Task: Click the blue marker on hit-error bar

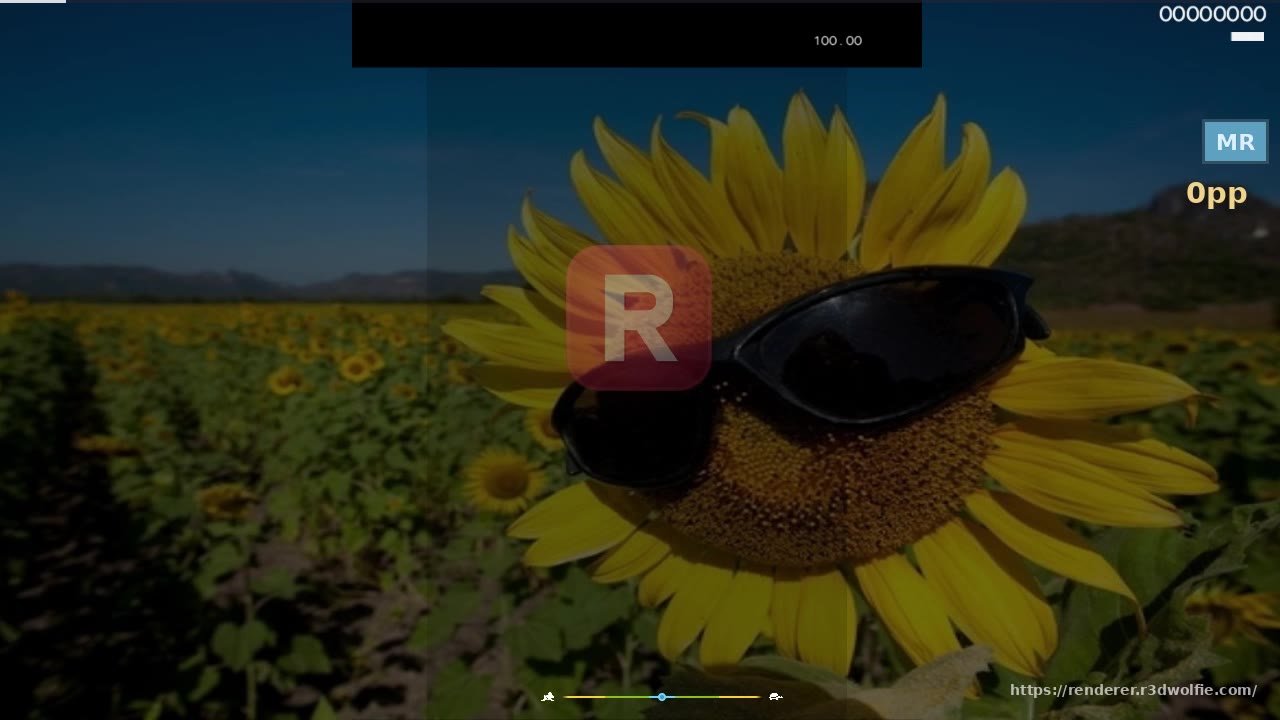Action: [x=661, y=696]
